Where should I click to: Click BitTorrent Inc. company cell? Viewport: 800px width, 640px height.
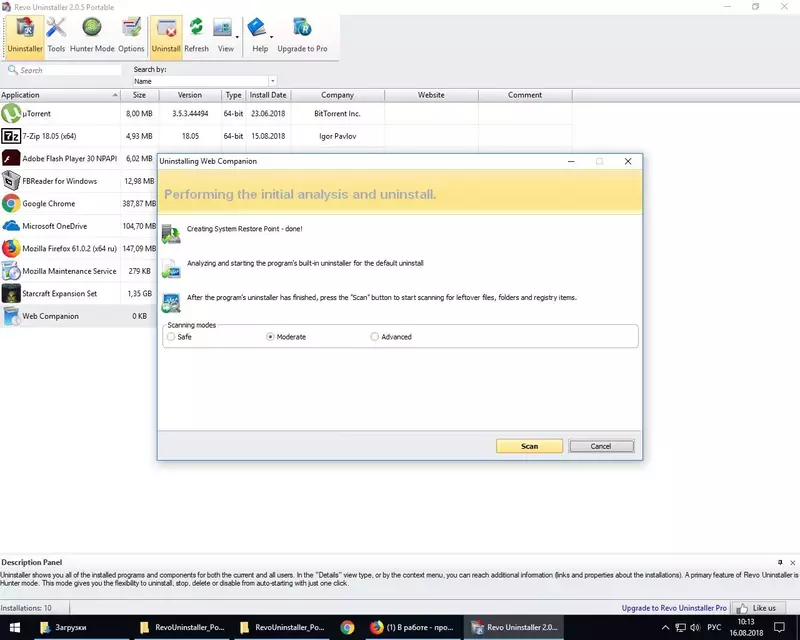tap(337, 113)
